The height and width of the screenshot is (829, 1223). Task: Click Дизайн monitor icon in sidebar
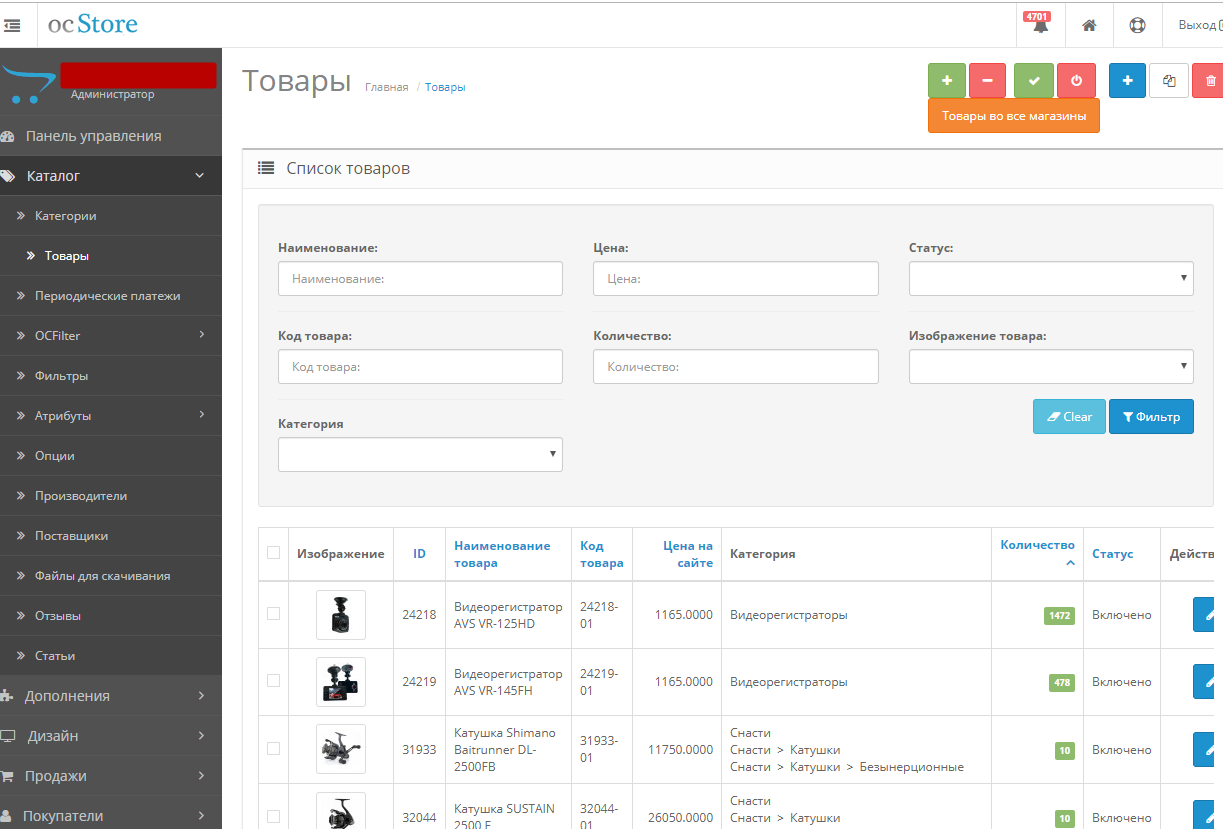[x=8, y=736]
